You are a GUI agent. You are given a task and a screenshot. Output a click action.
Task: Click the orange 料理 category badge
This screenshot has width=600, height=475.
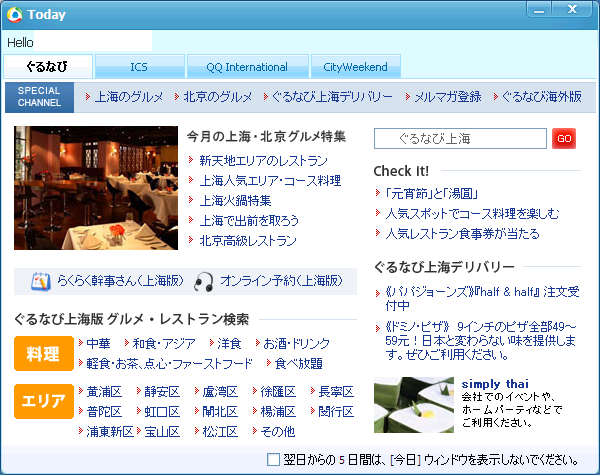pyautogui.click(x=44, y=354)
